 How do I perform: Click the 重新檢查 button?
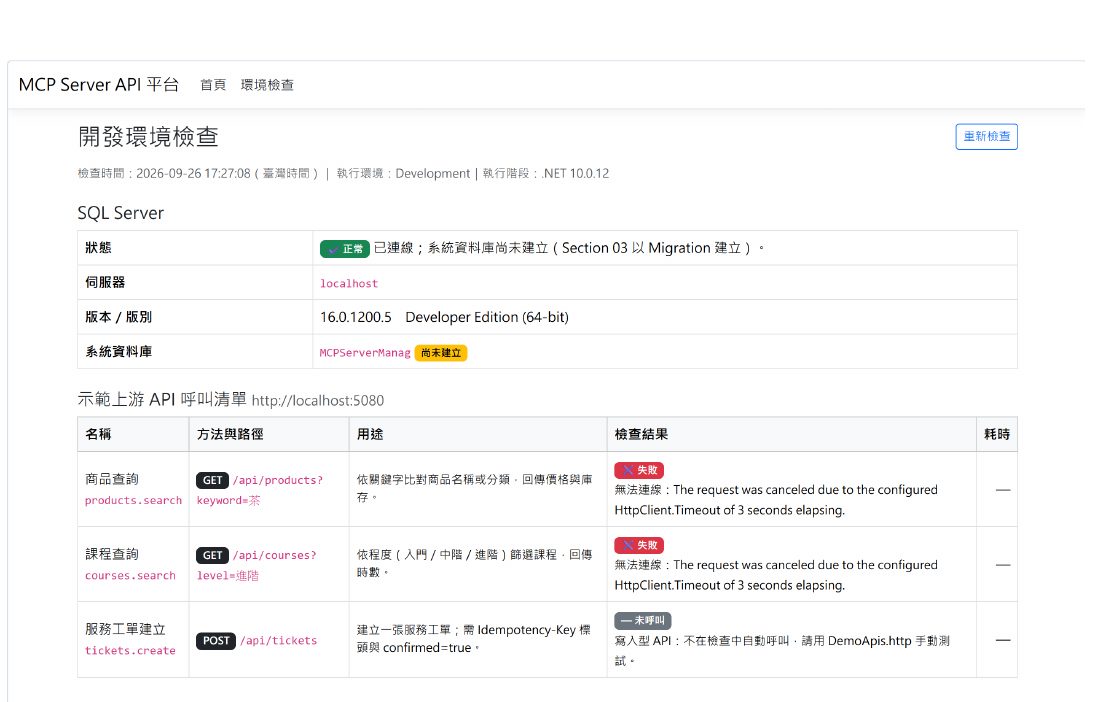click(986, 137)
